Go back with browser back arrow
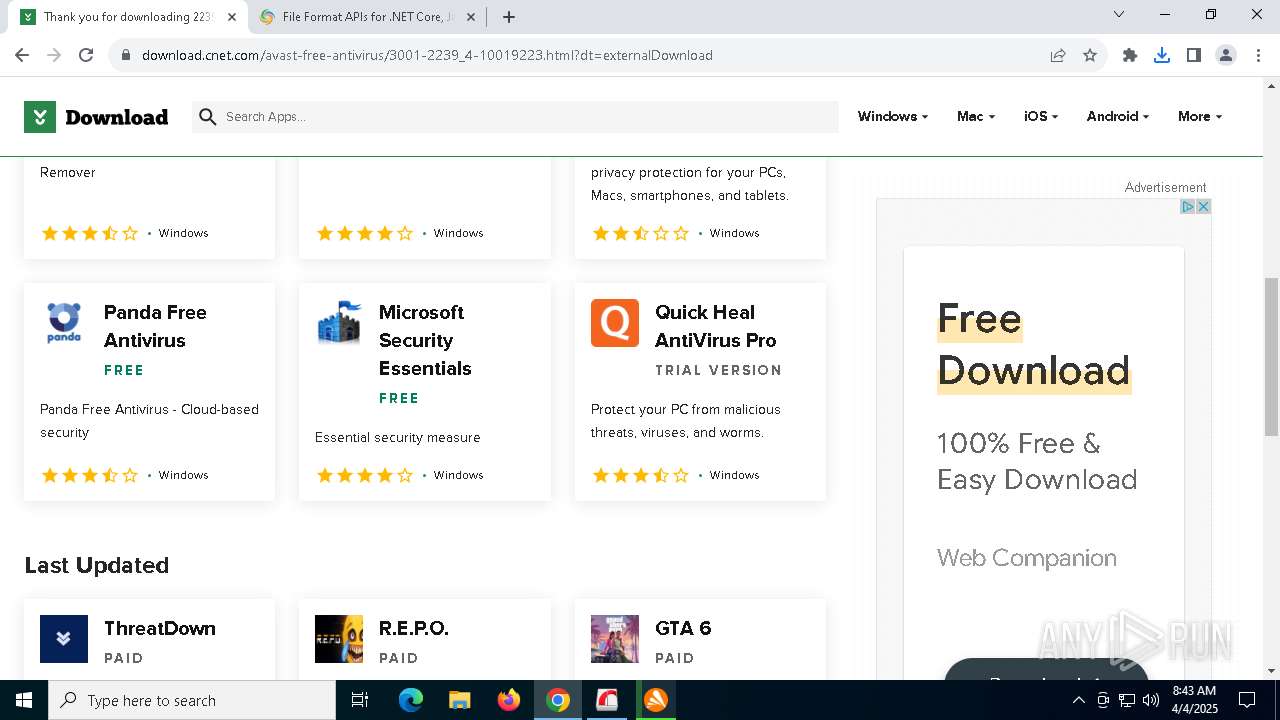 [x=22, y=55]
